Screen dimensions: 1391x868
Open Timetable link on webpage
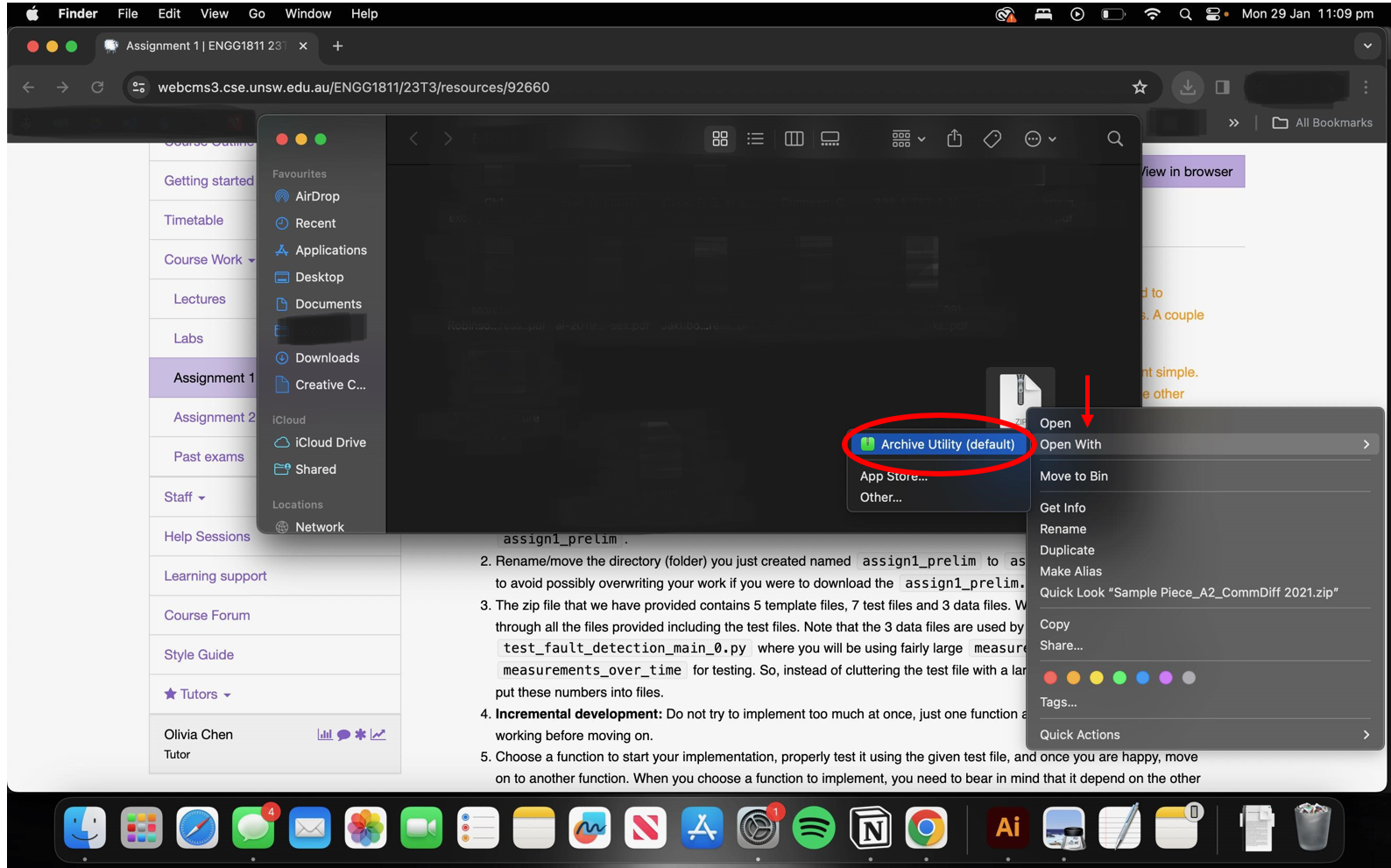pyautogui.click(x=194, y=220)
